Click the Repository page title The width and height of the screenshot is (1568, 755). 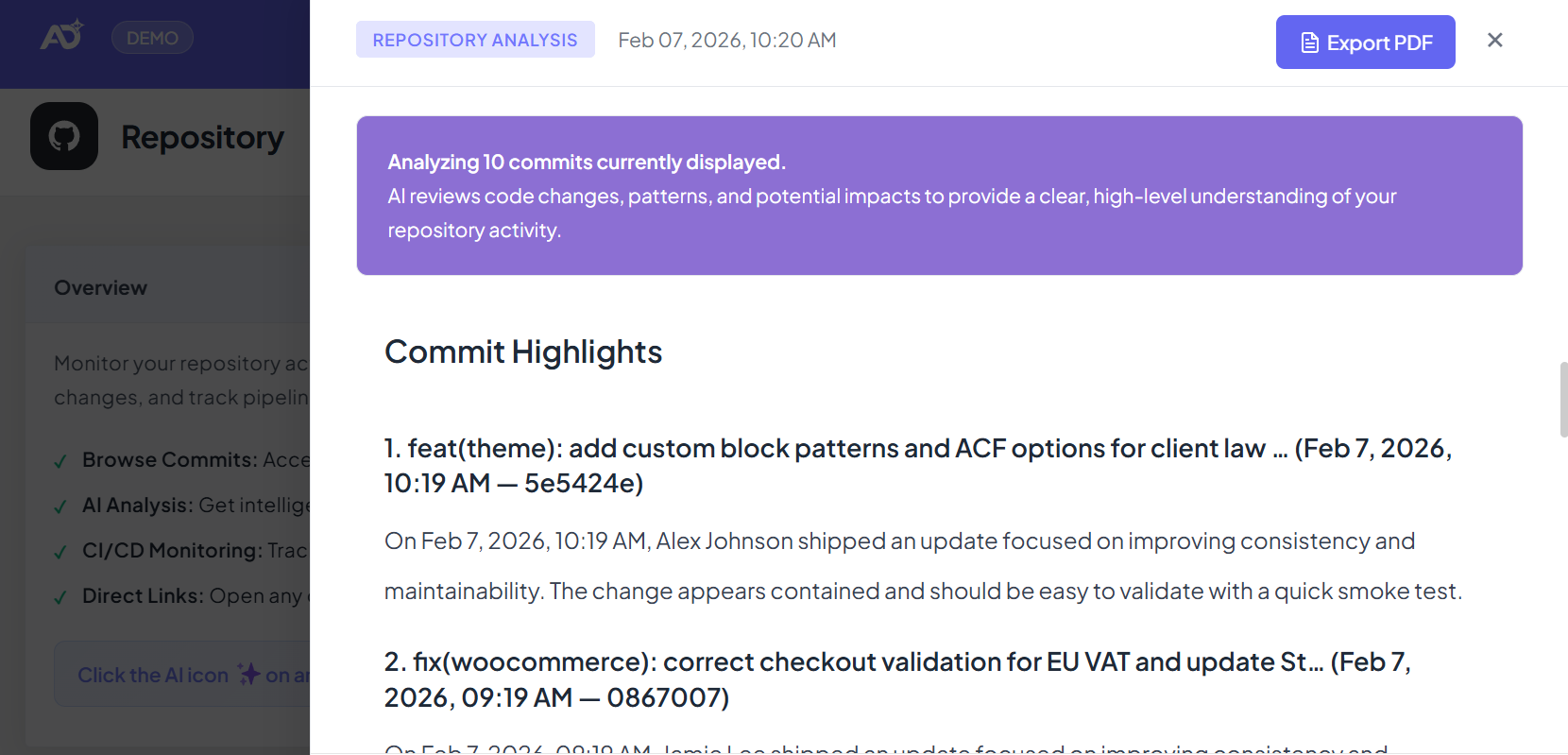pos(202,137)
